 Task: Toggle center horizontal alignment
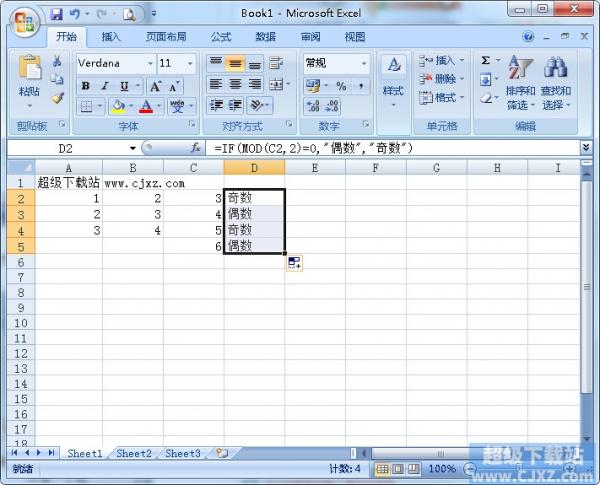235,84
